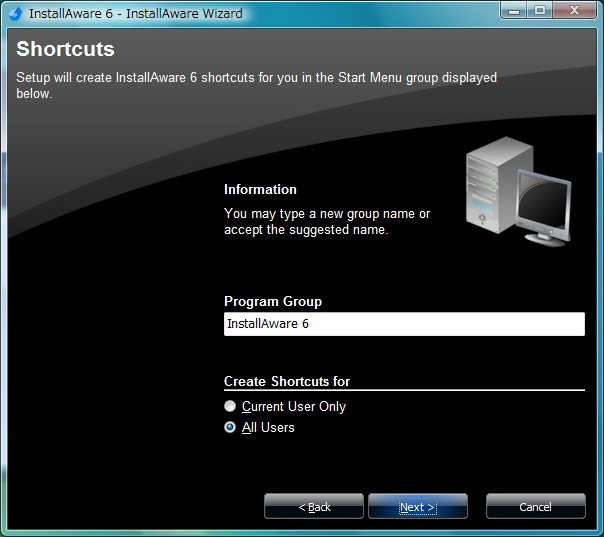Close the InstallAware Wizard window

(574, 10)
